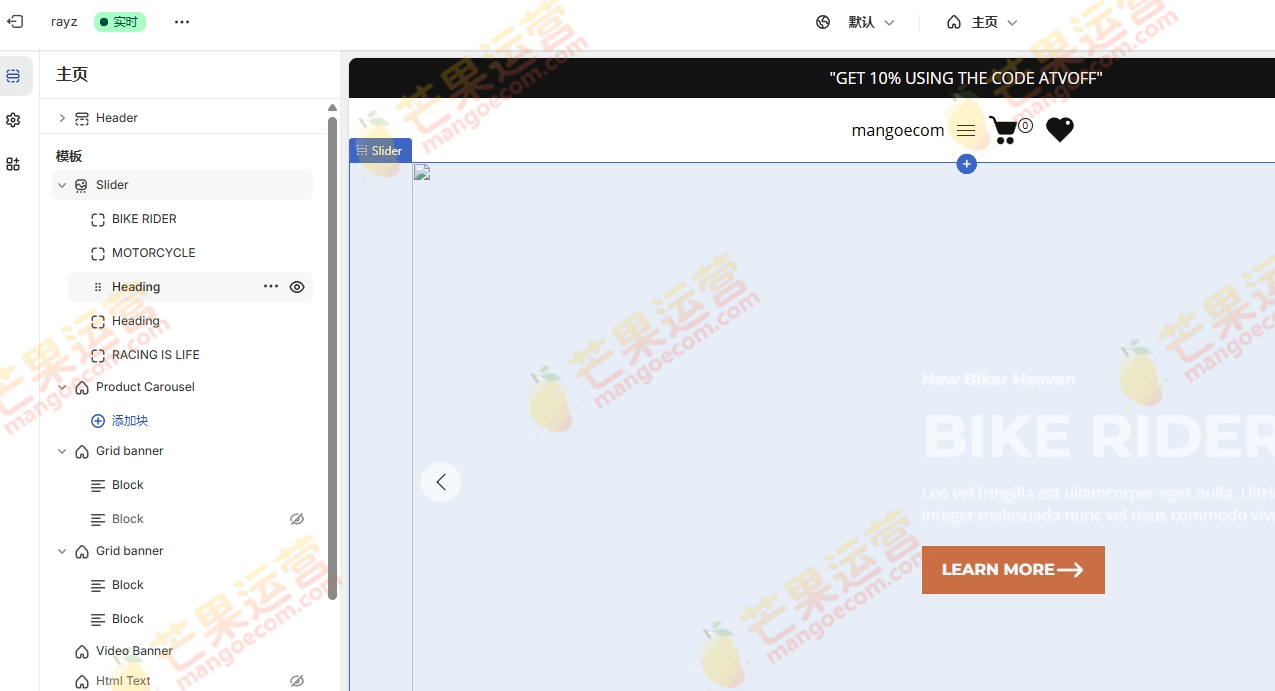The image size is (1275, 691).
Task: Click the exit editor icon
Action: click(15, 21)
